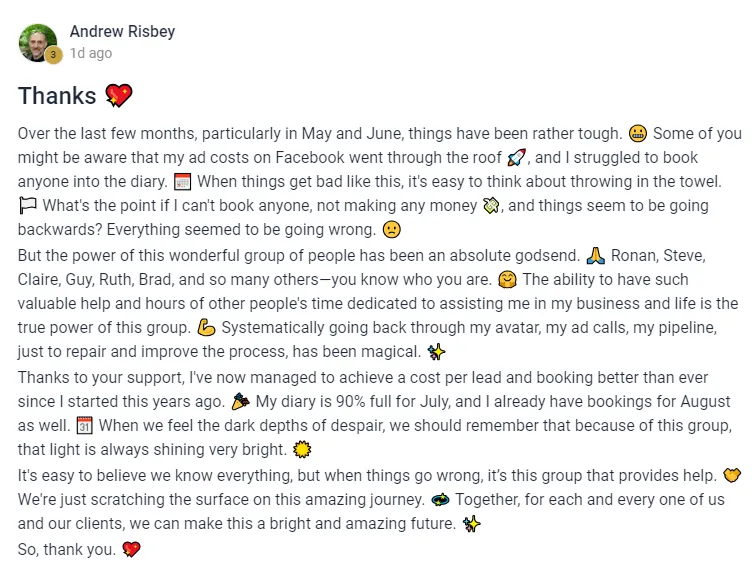Click the praying hands emoji

click(x=596, y=256)
